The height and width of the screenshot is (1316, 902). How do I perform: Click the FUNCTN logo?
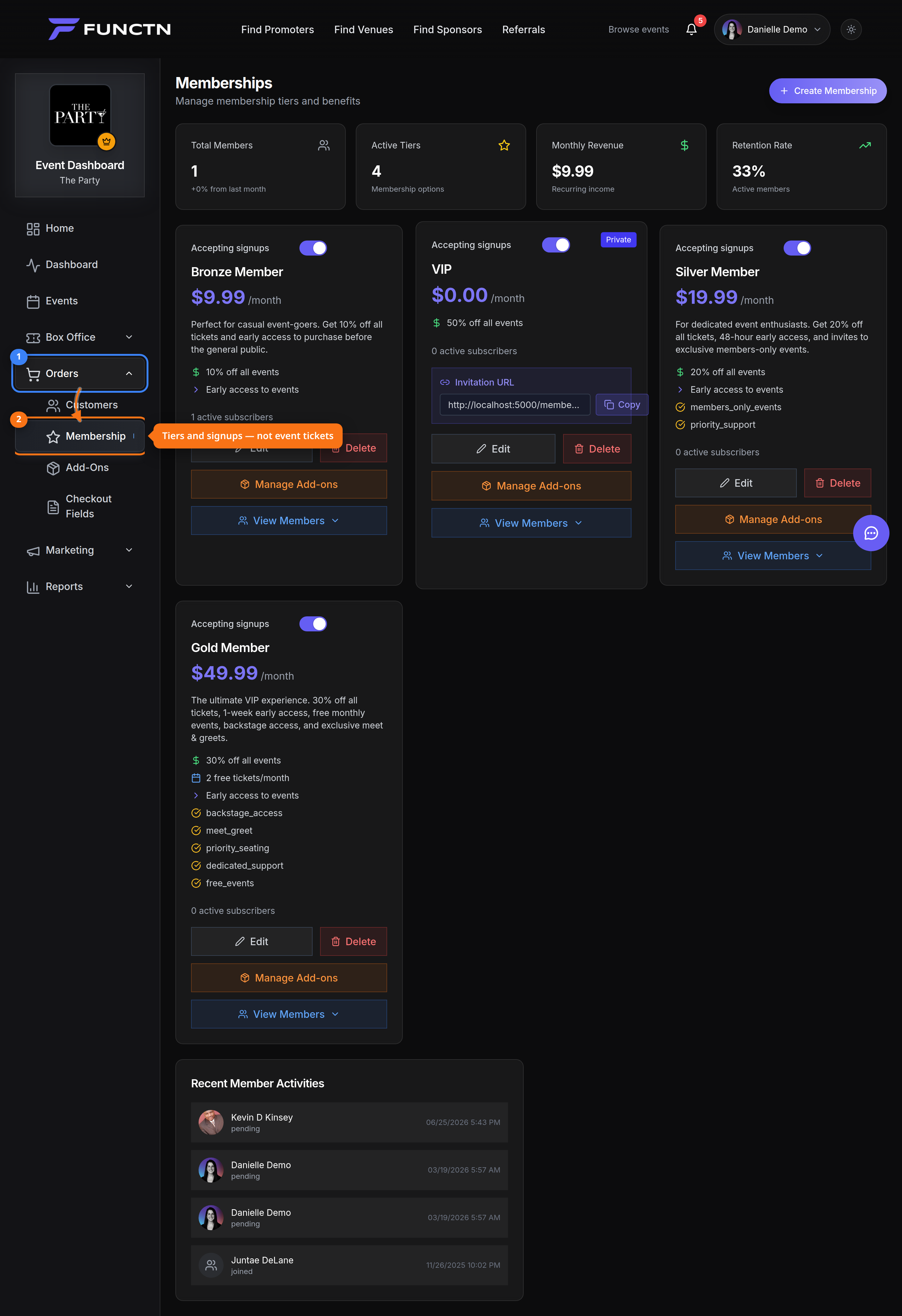click(110, 29)
